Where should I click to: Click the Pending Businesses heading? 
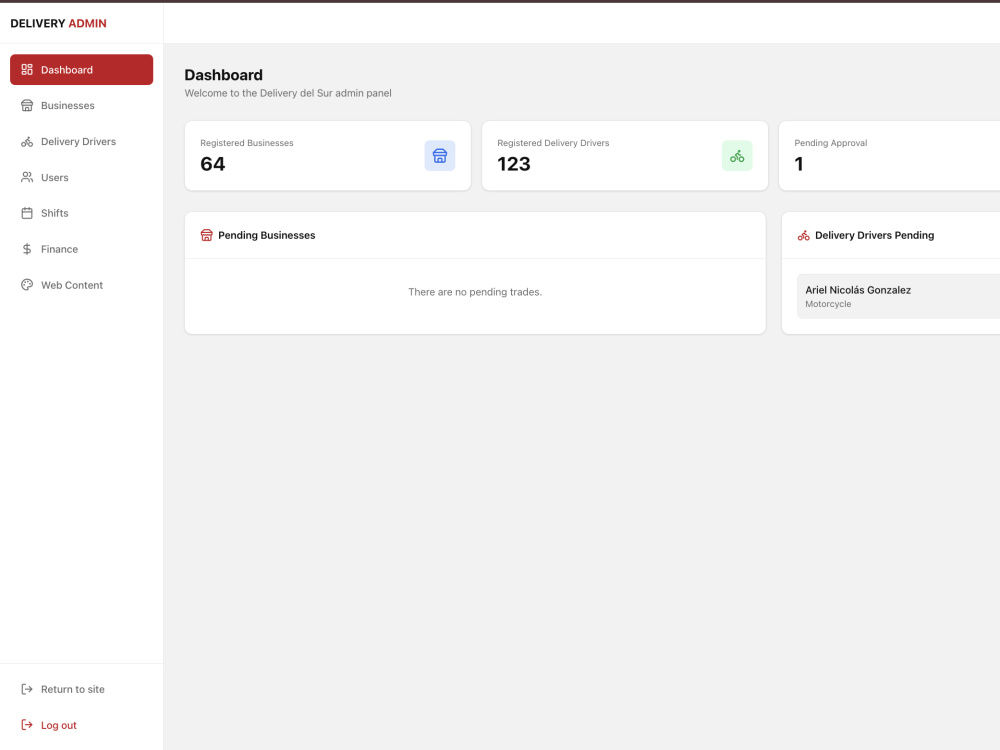tap(267, 235)
